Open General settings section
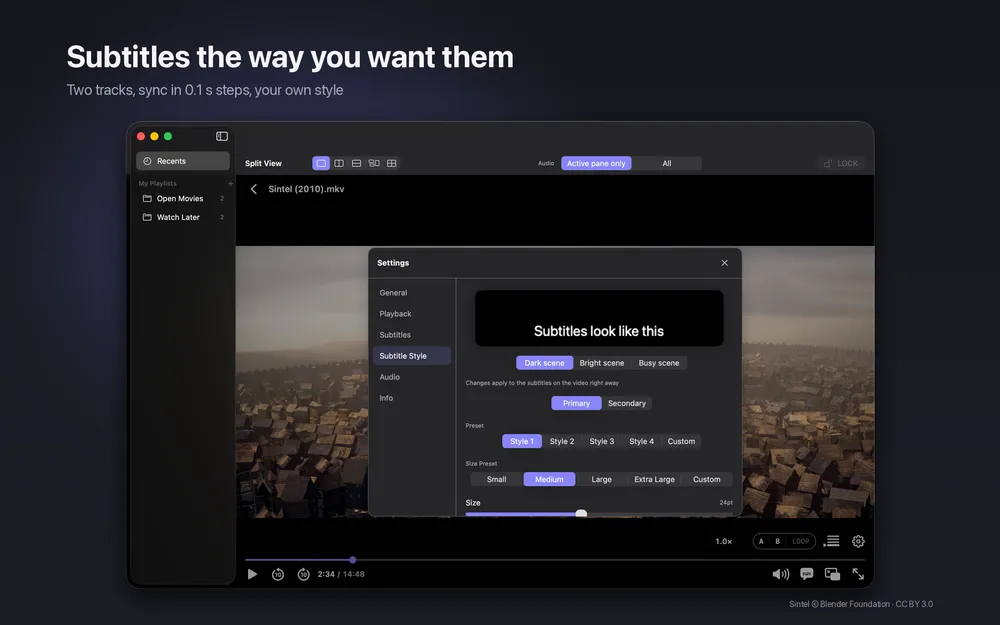1000x625 pixels. (411, 293)
